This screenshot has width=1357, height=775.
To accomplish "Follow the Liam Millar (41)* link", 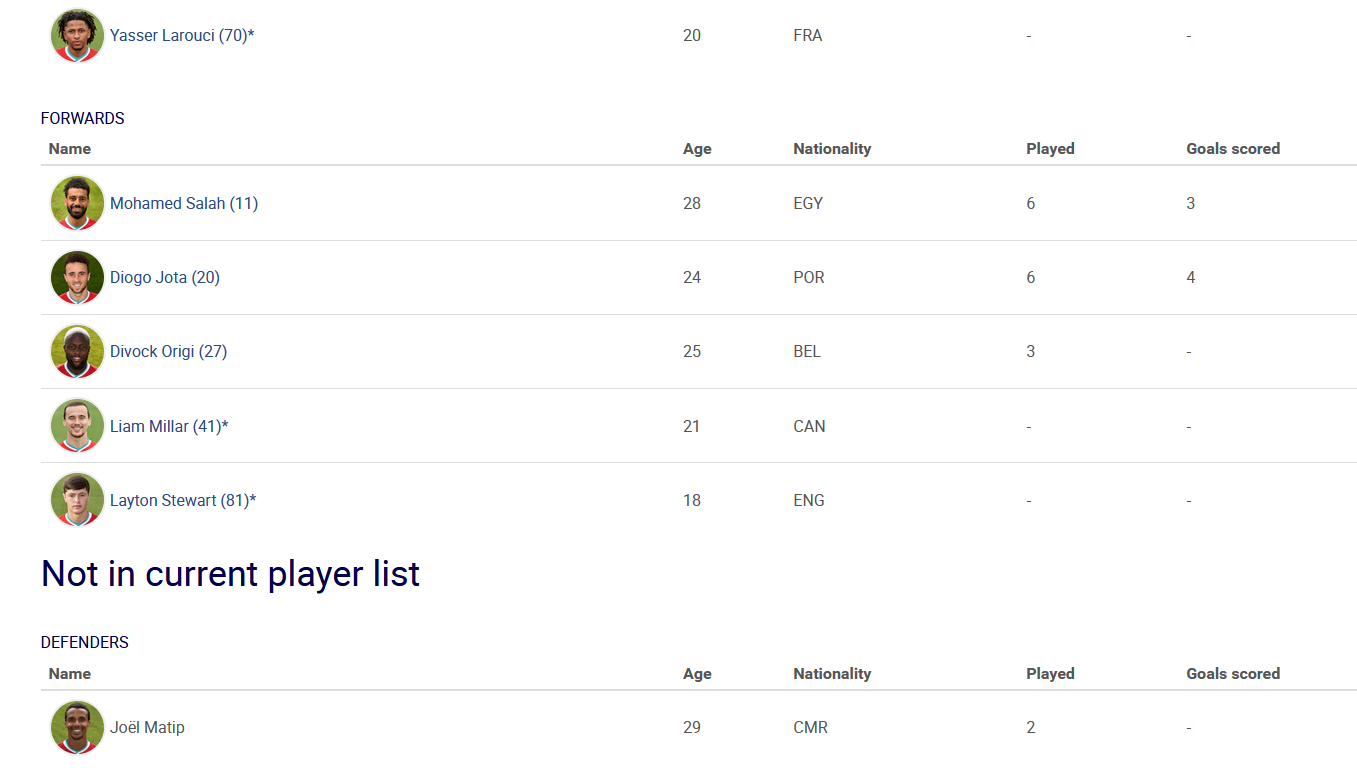I will [x=169, y=426].
